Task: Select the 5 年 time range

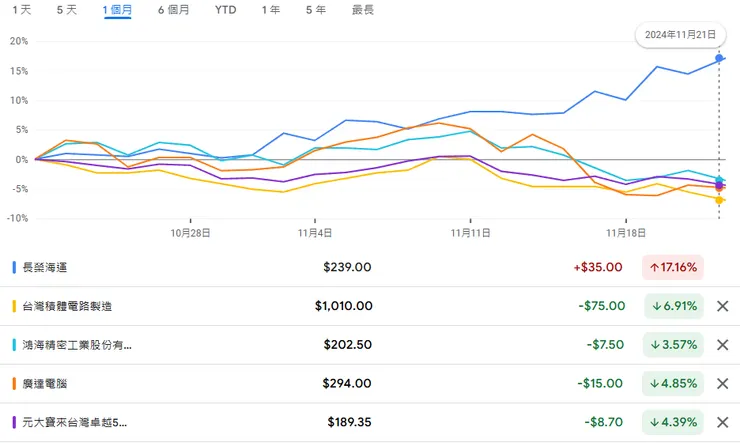Action: (x=315, y=9)
